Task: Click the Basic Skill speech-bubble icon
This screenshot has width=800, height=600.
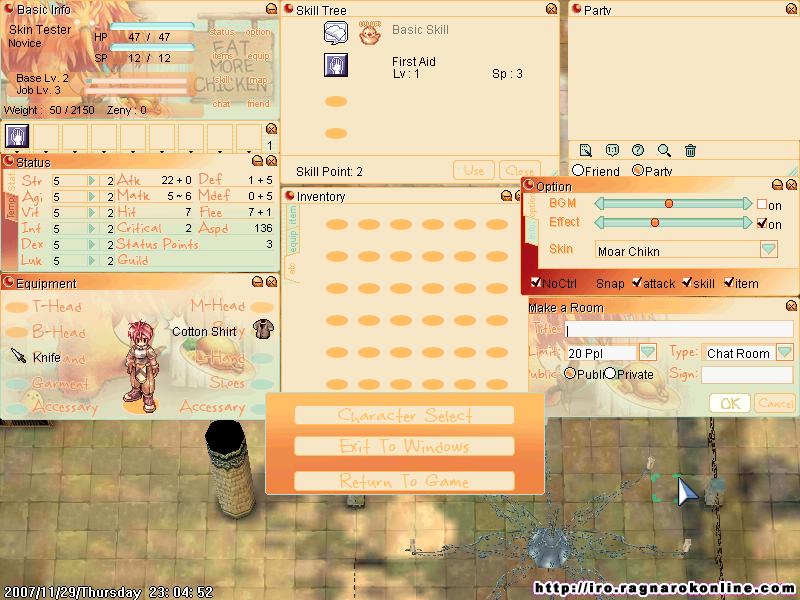Action: point(336,33)
